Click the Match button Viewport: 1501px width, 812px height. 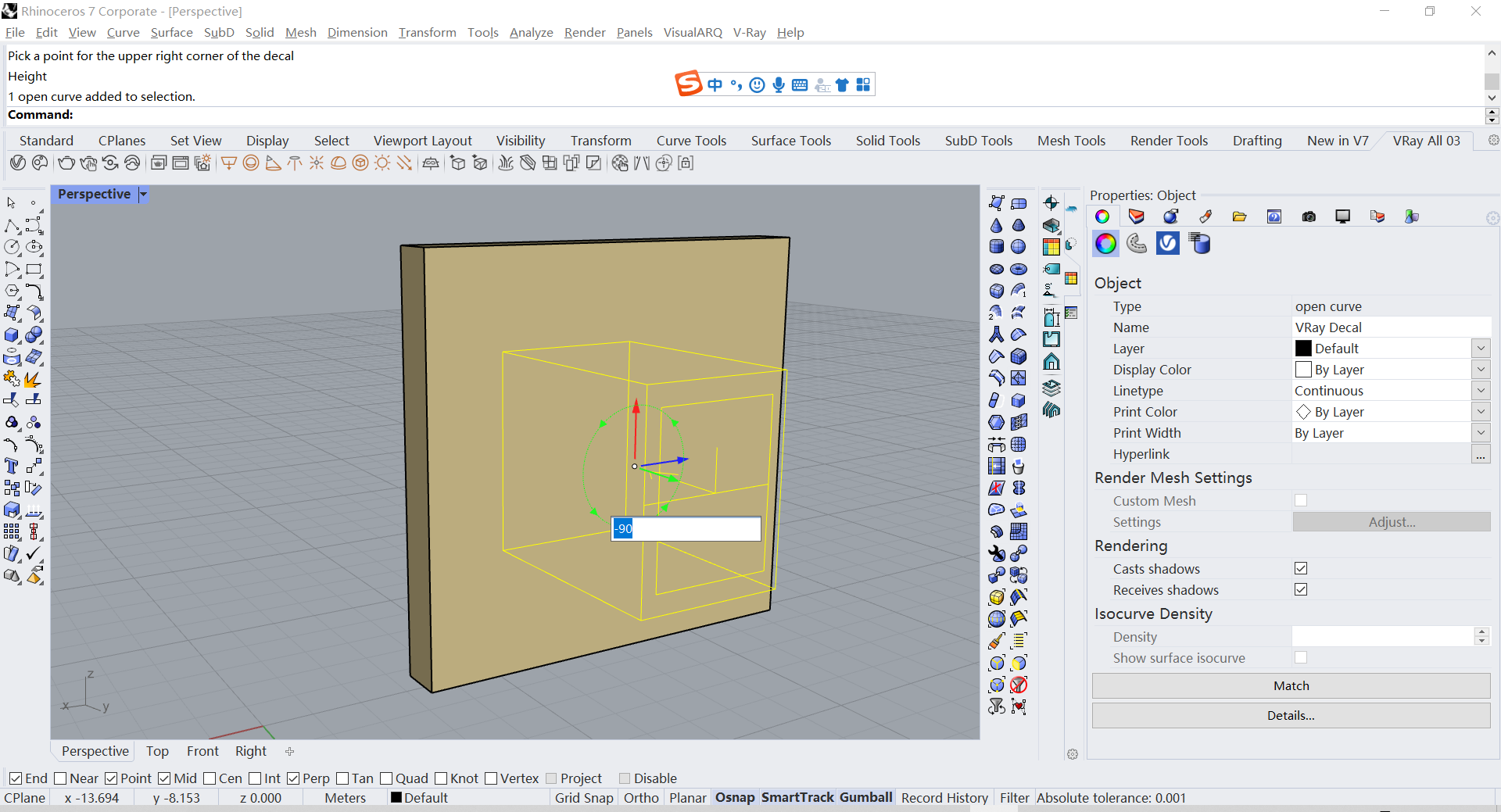point(1291,685)
